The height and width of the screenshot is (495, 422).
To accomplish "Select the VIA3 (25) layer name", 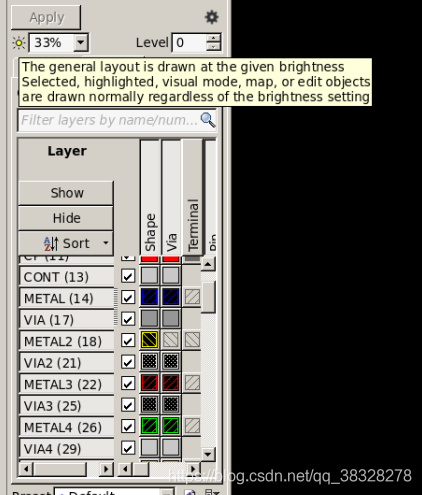I will tap(67, 405).
